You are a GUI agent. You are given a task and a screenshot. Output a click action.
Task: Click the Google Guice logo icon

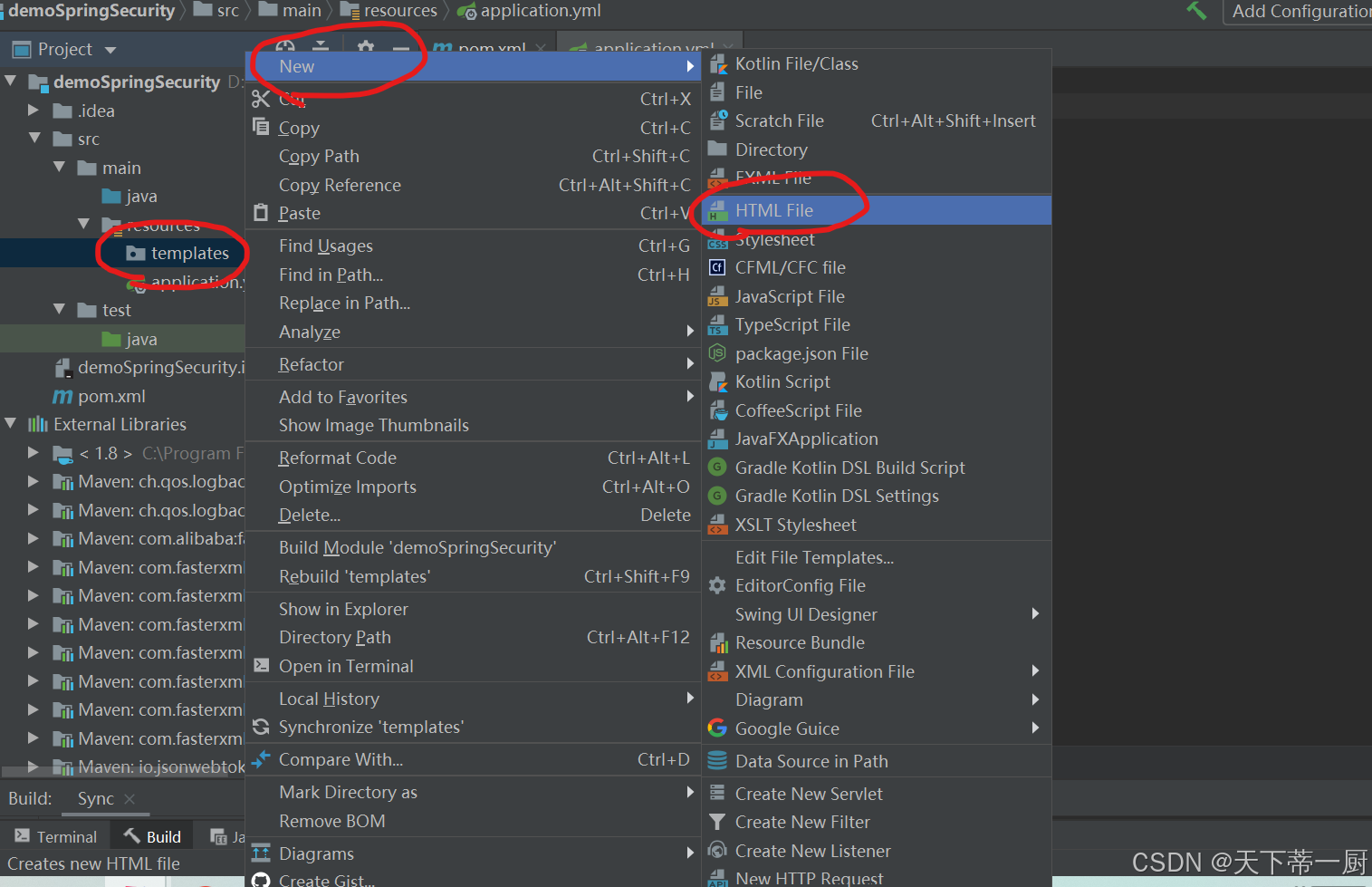point(718,728)
